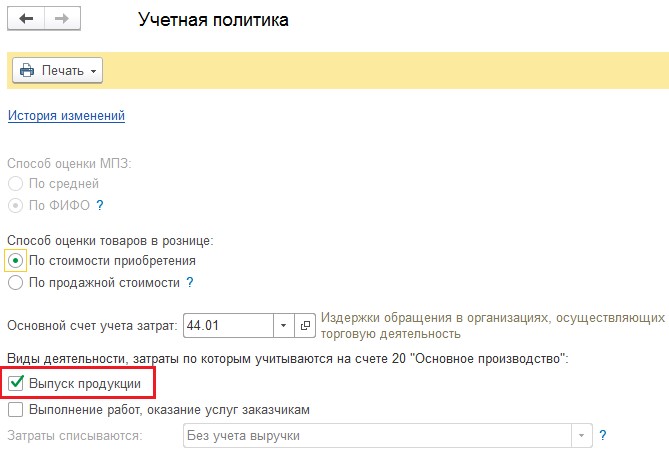Click the printer icon on Печать button
The height and width of the screenshot is (452, 669).
(27, 71)
